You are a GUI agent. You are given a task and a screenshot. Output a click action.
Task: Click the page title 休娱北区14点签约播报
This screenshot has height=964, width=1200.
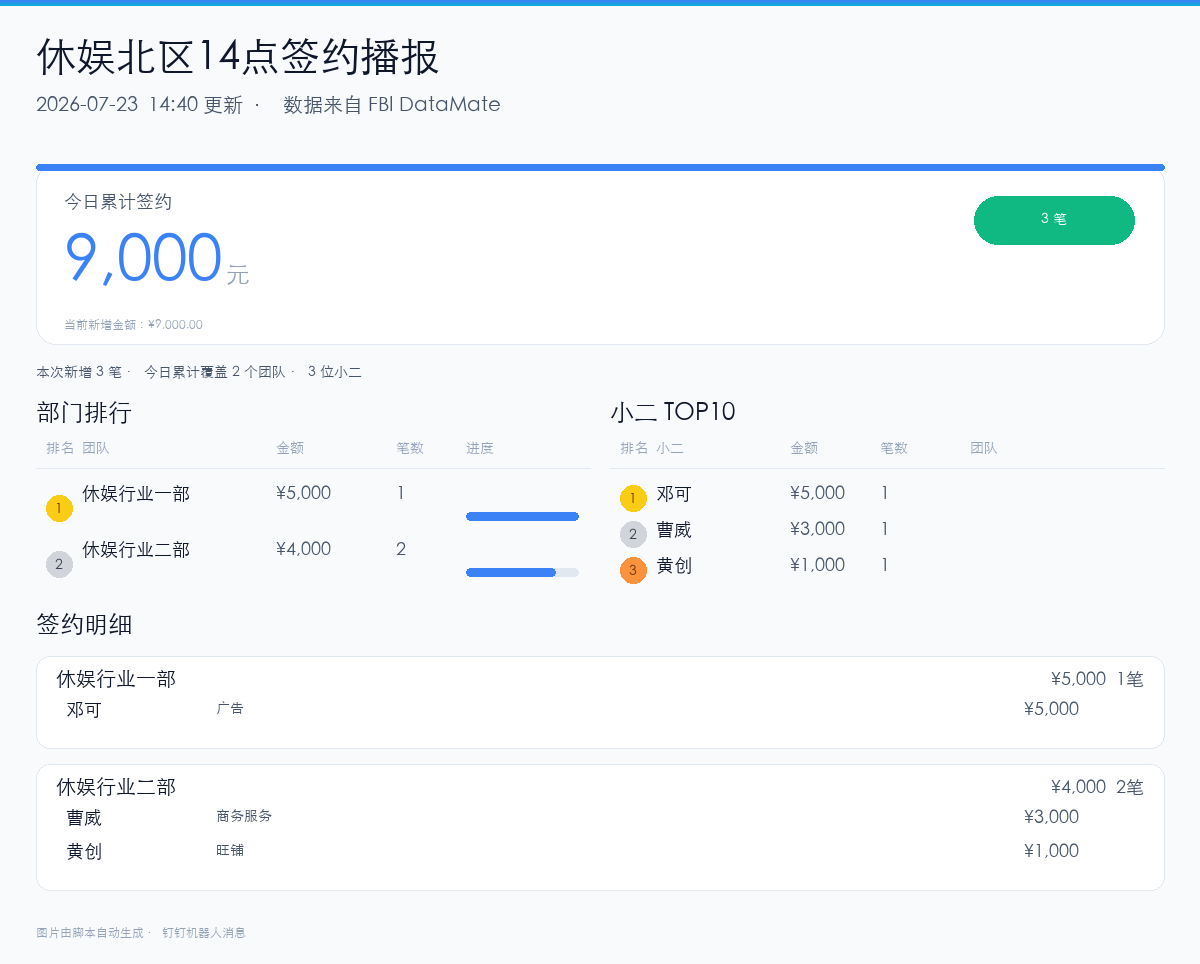tap(238, 57)
